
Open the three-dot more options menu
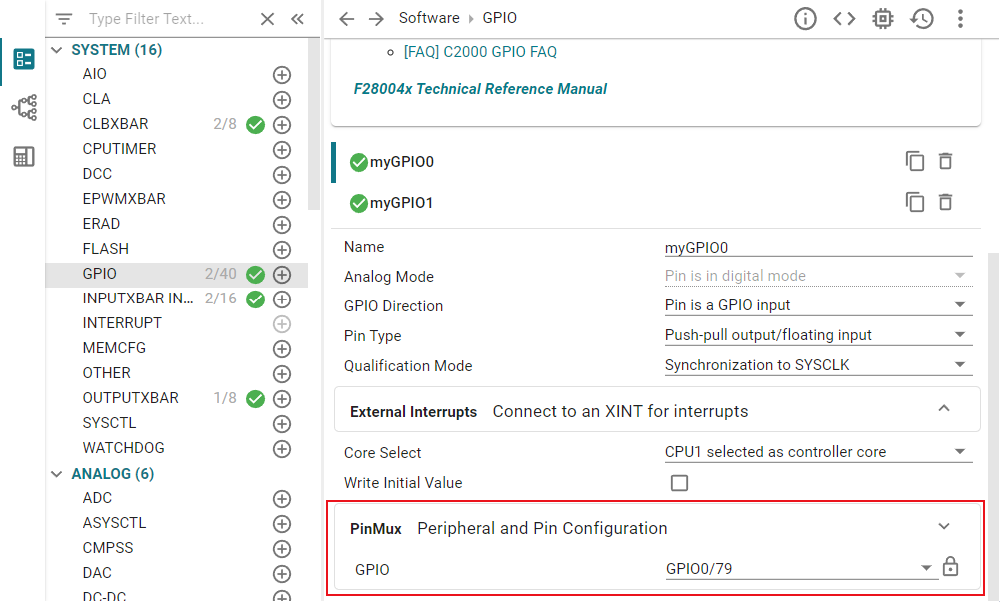pos(960,19)
